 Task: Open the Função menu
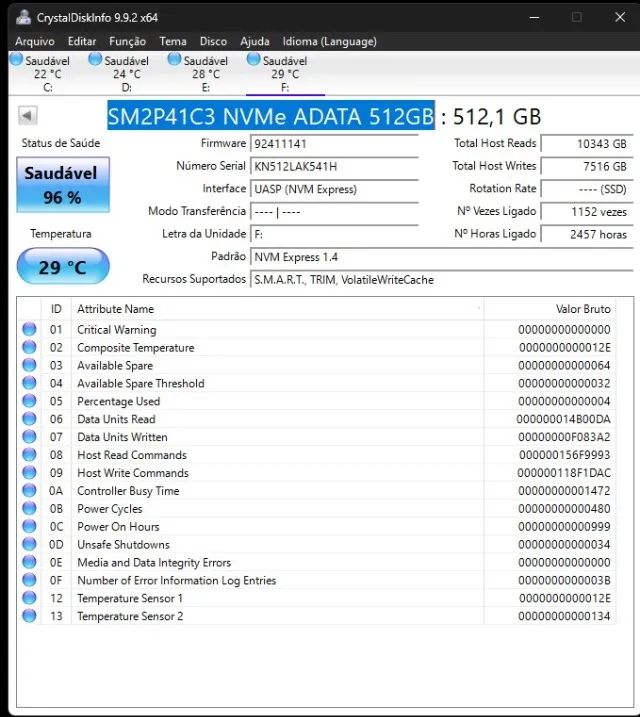click(x=128, y=42)
